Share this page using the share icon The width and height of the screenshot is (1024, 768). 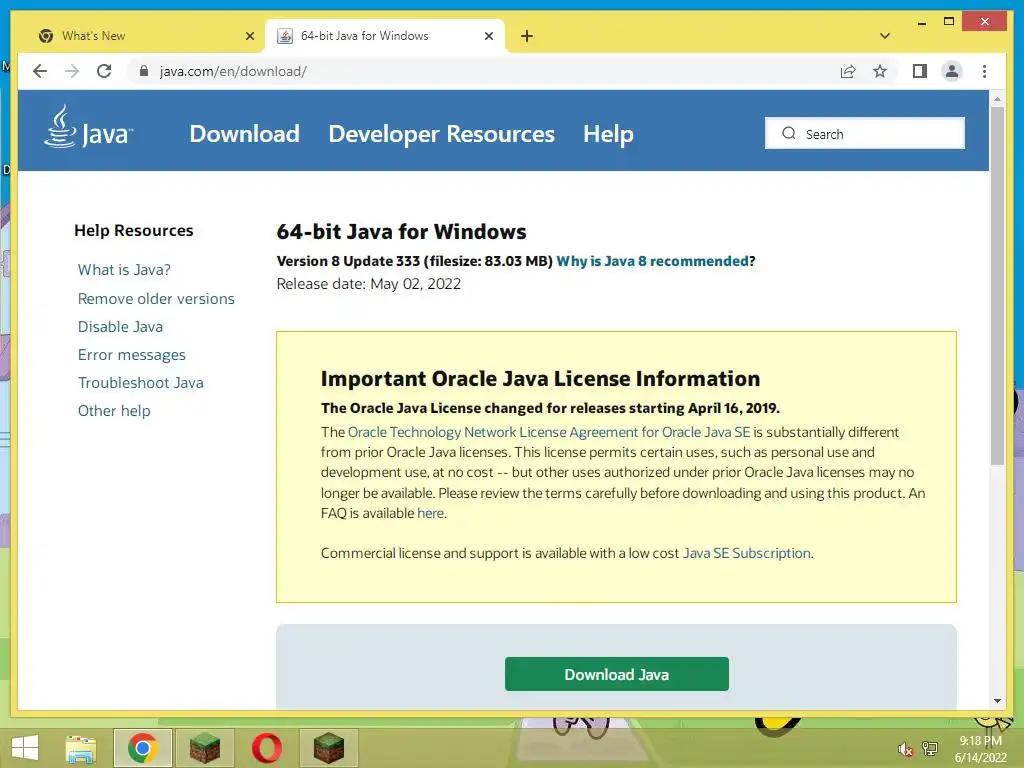coord(848,71)
